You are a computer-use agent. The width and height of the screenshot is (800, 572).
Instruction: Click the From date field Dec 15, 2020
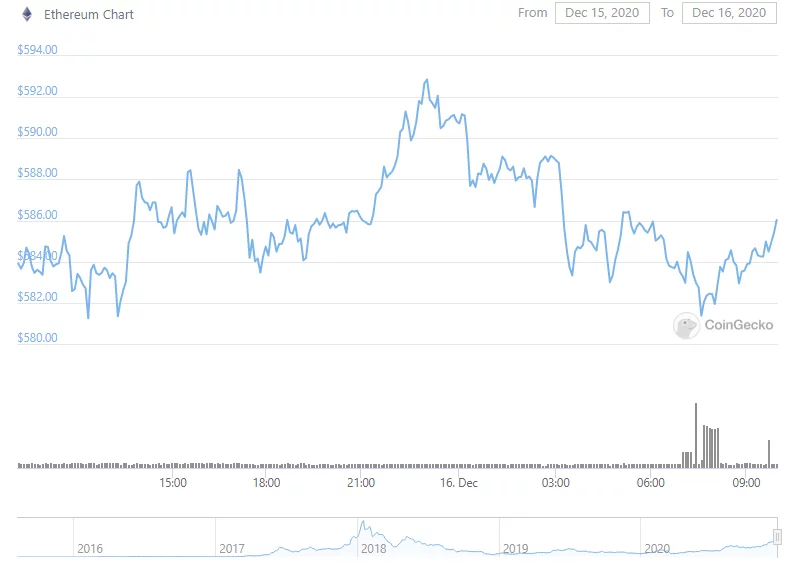coord(602,13)
